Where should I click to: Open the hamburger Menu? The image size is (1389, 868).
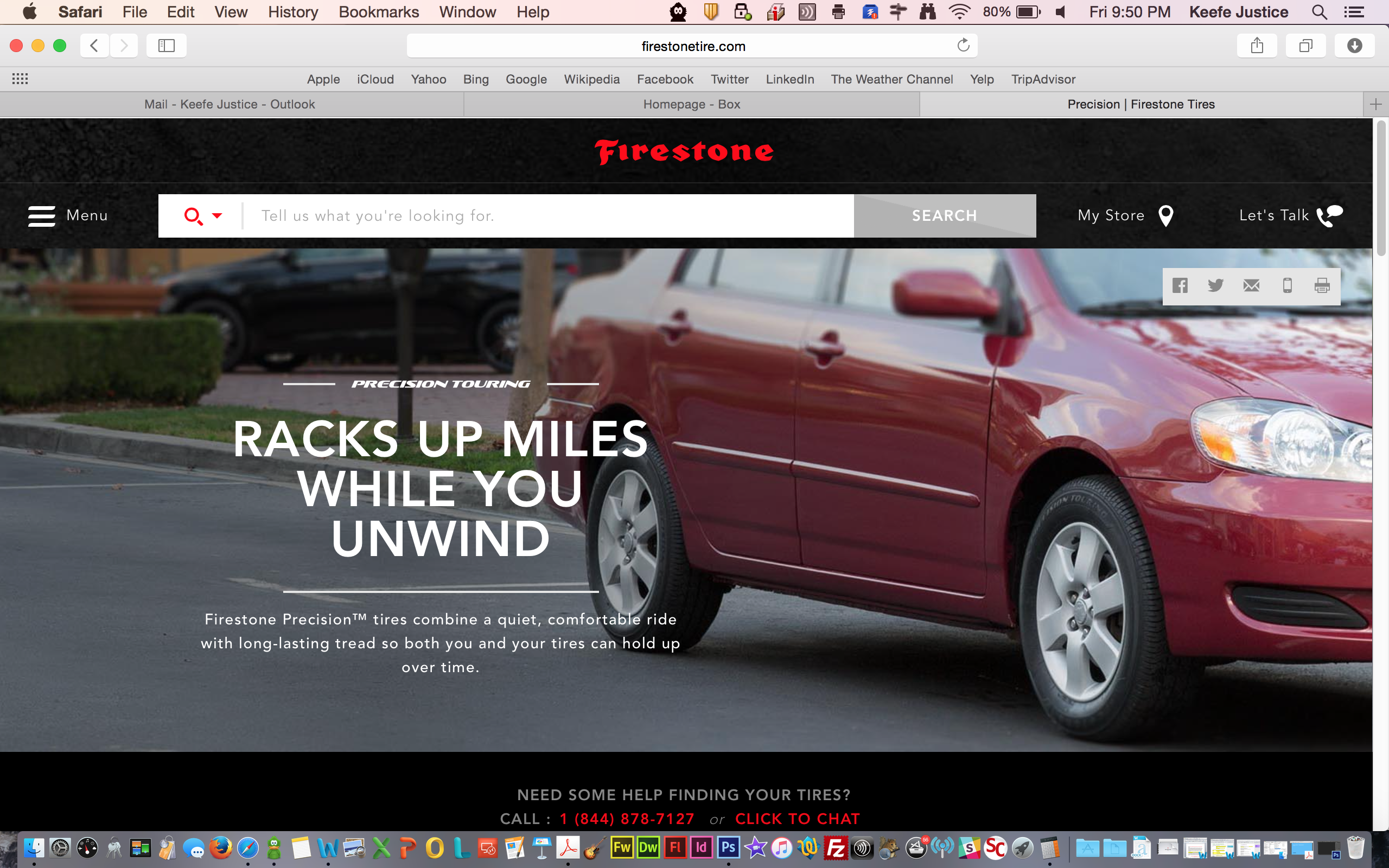pos(42,216)
